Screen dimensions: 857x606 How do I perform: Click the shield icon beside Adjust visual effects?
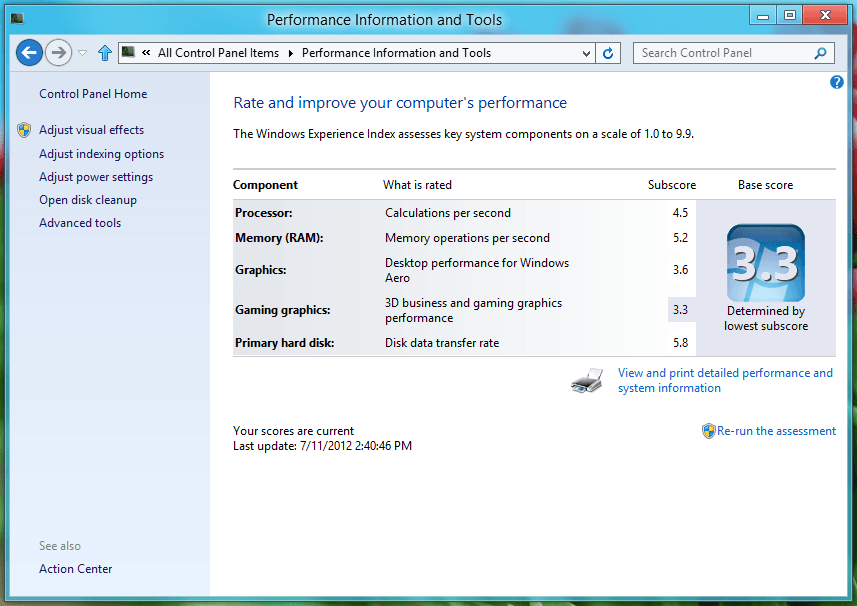[24, 130]
